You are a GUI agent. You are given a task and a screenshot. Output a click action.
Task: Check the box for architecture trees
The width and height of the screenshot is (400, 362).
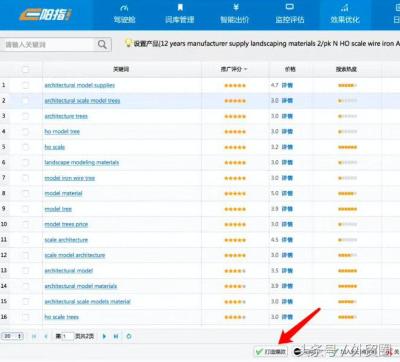point(25,116)
